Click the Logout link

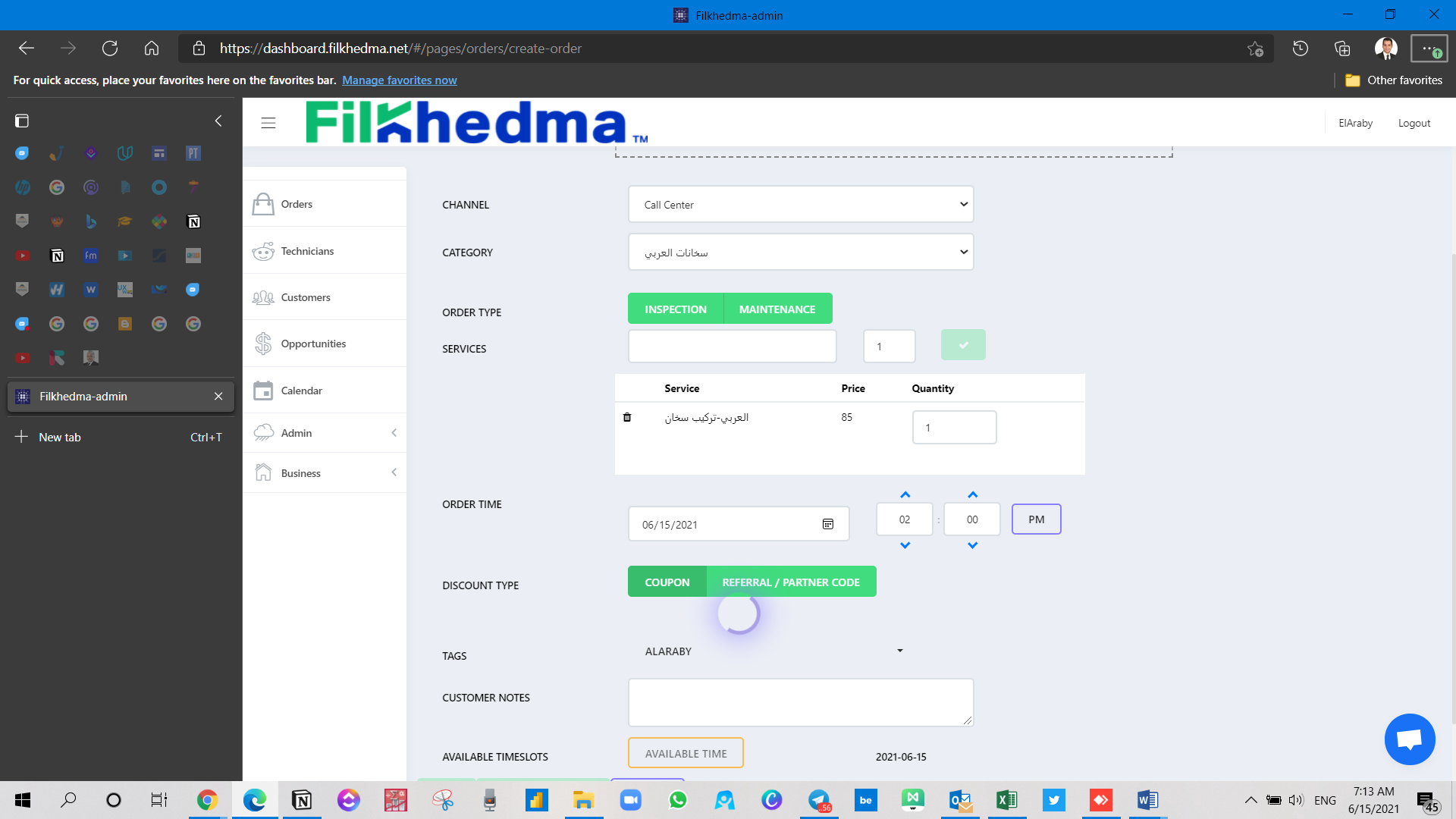[1414, 123]
